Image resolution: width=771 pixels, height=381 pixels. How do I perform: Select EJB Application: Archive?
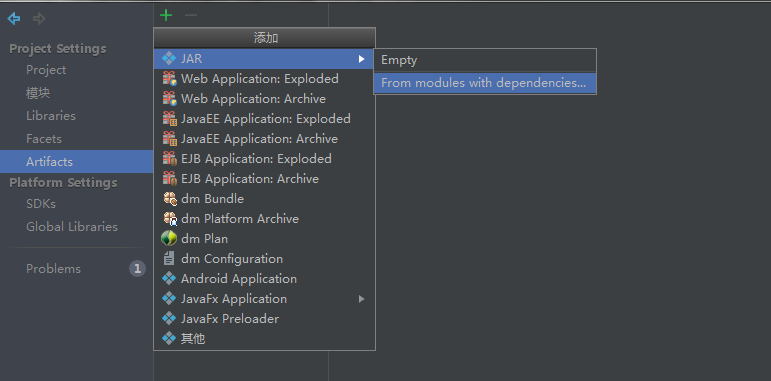coord(265,179)
